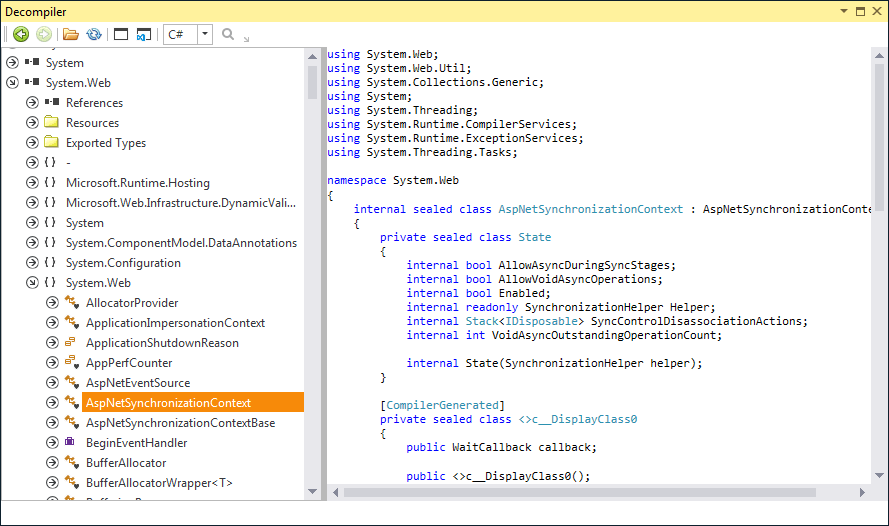
Task: Click the open in Visual Studio icon
Action: coord(144,34)
